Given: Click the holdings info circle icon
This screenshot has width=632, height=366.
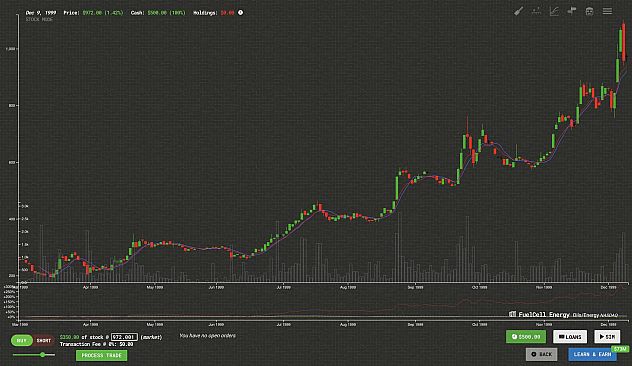Looking at the screenshot, I should [x=240, y=12].
